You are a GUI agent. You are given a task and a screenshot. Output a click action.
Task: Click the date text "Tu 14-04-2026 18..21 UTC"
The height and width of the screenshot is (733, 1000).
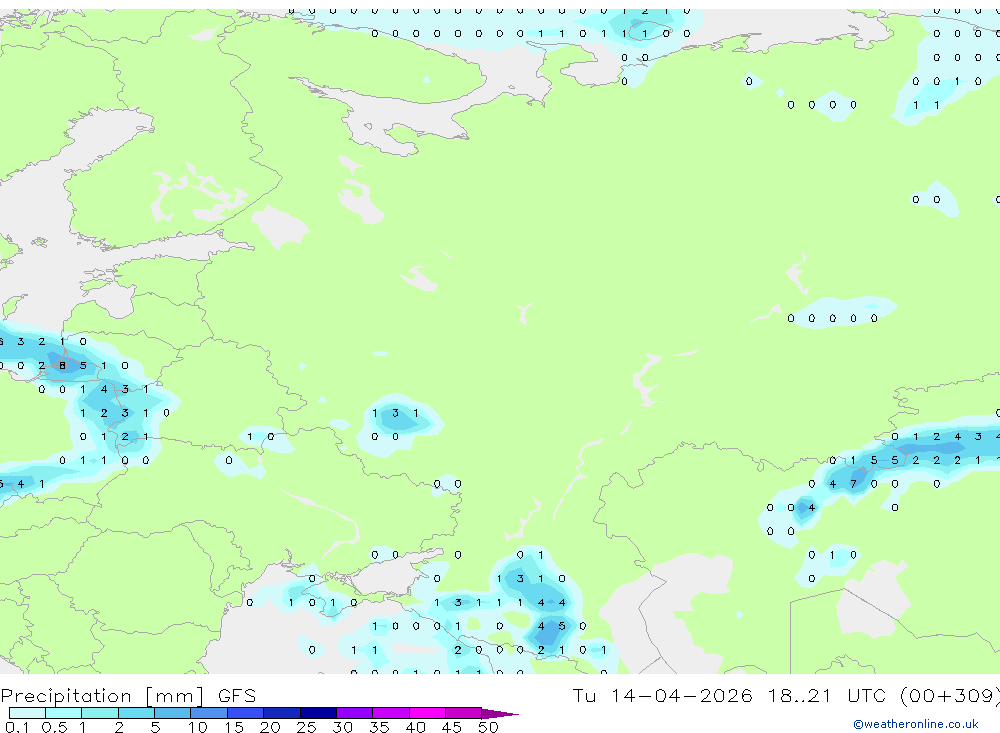[730, 695]
